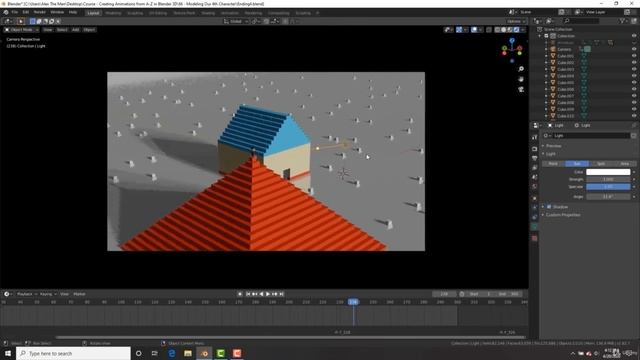Click Blender icon in Windows taskbar
Screen dimensions: 640x360
[x=204, y=353]
